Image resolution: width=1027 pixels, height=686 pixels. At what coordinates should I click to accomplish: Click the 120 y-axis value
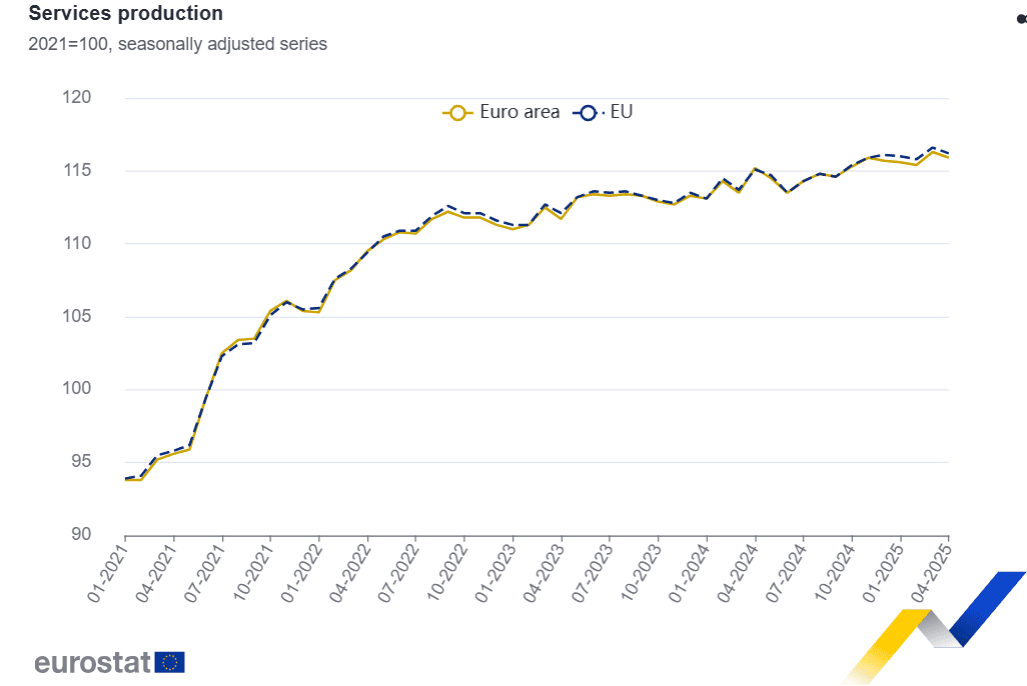[105, 98]
